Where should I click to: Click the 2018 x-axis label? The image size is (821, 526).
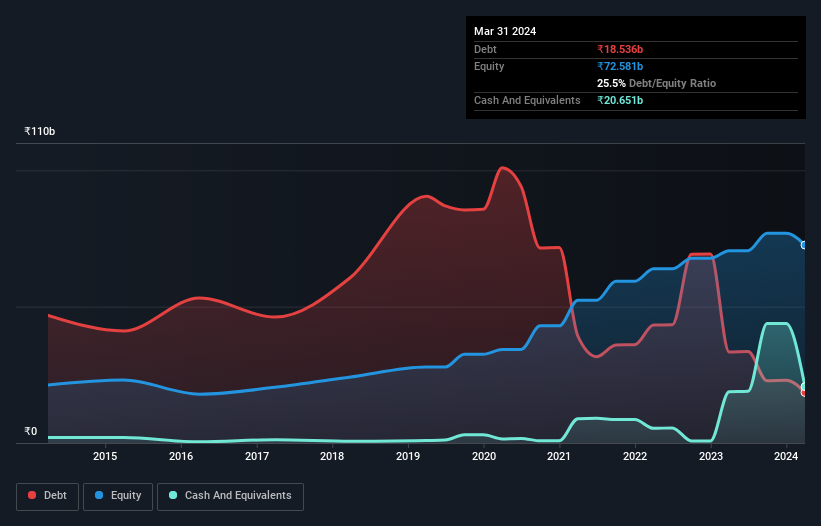332,456
